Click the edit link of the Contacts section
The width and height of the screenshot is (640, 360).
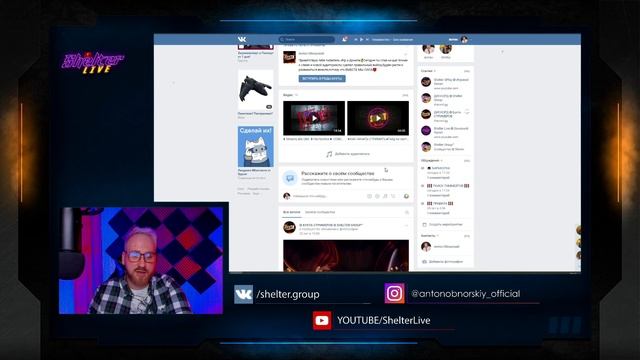coord(467,236)
